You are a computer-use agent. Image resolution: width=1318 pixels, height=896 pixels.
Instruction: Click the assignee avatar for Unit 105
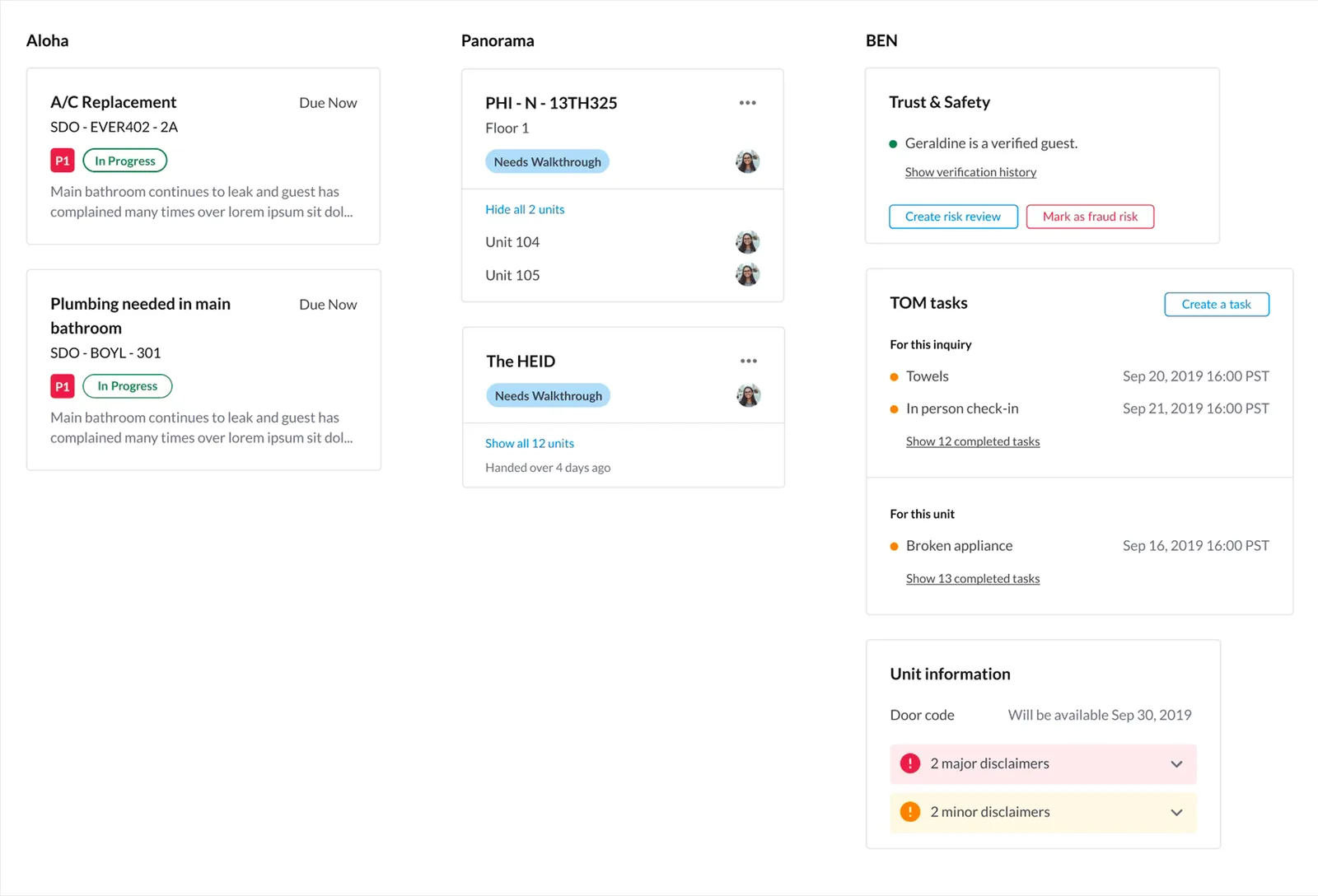click(x=747, y=274)
